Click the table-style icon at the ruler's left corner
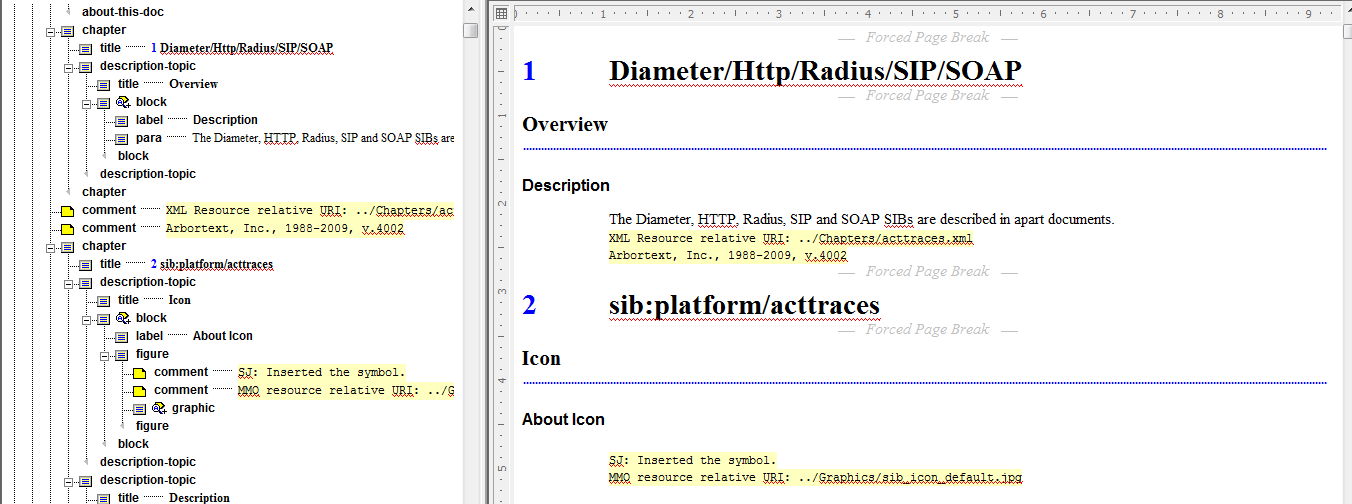 coord(501,13)
